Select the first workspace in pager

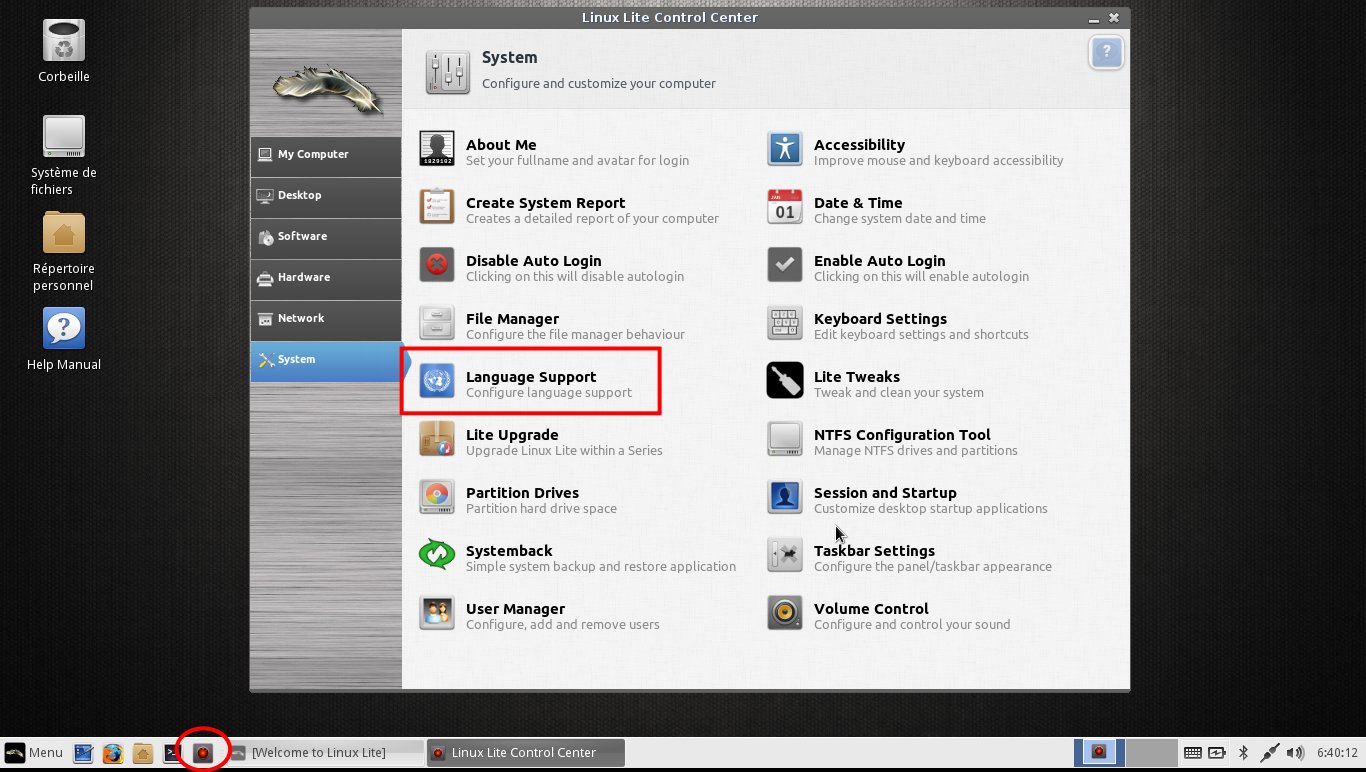tap(1099, 752)
